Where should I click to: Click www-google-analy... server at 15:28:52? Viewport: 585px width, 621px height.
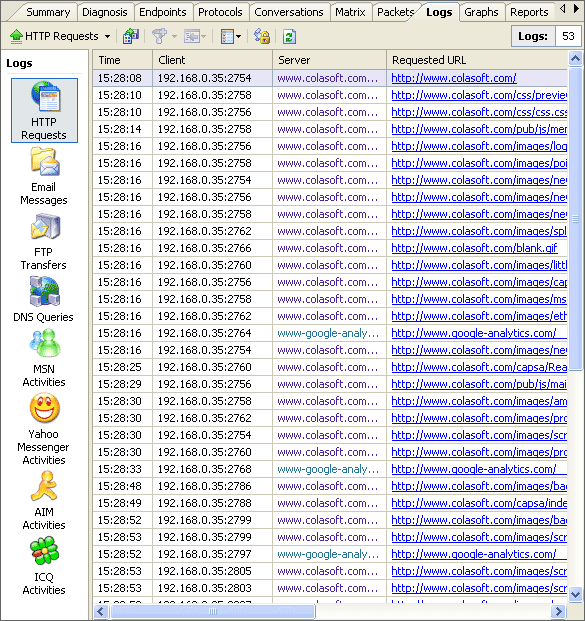329,554
